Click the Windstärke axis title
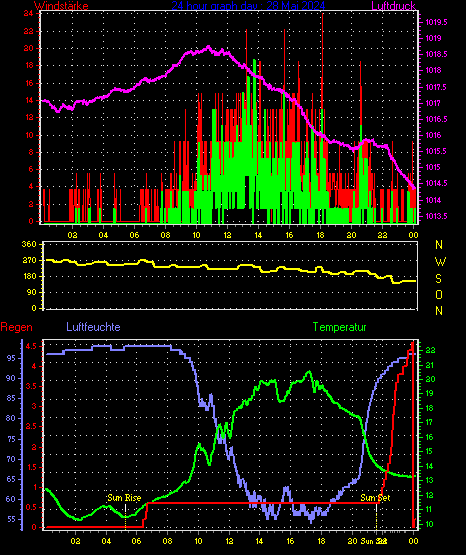Image resolution: width=466 pixels, height=555 pixels. (x=61, y=6)
